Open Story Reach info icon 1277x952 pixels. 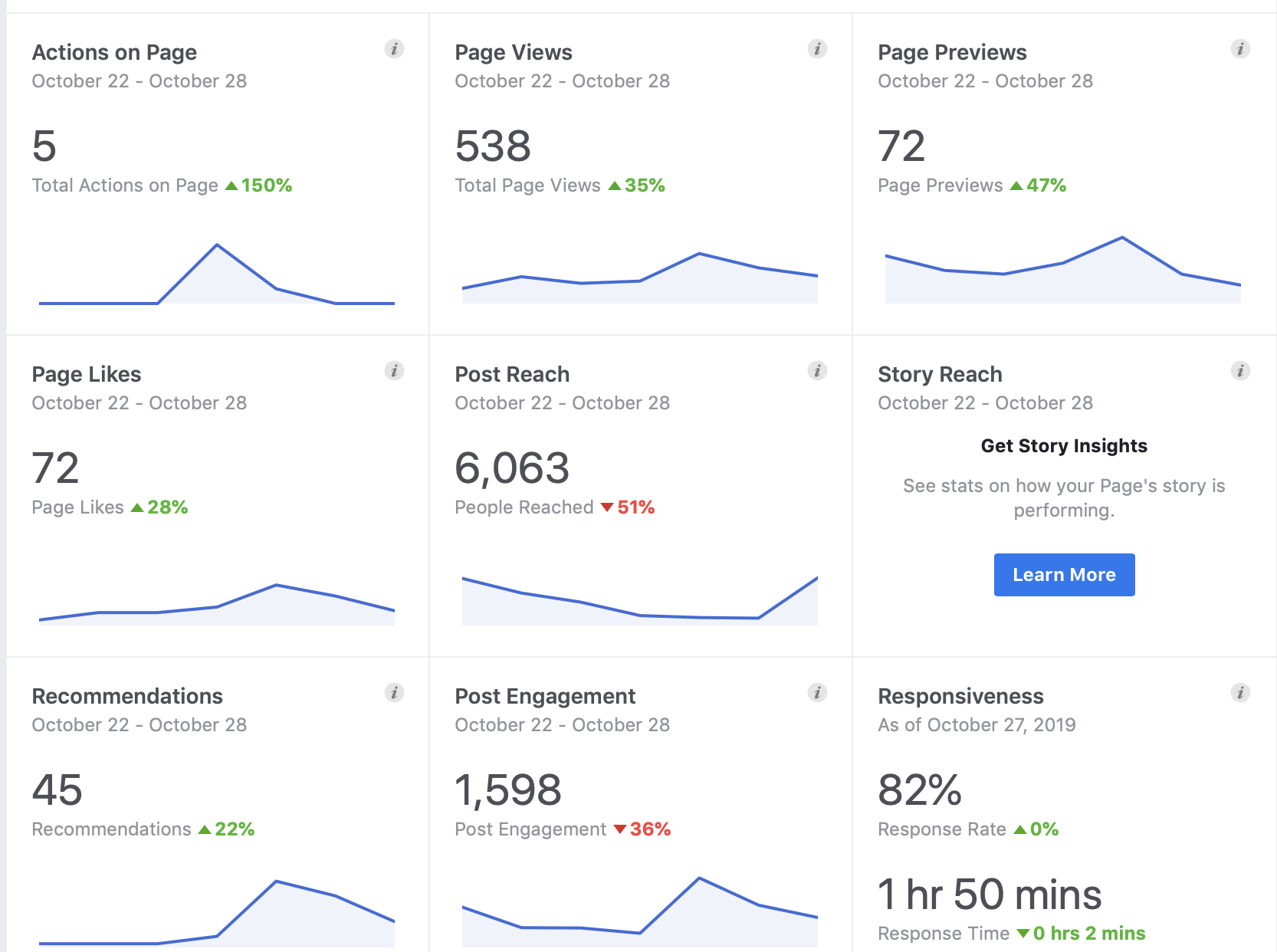[1240, 371]
